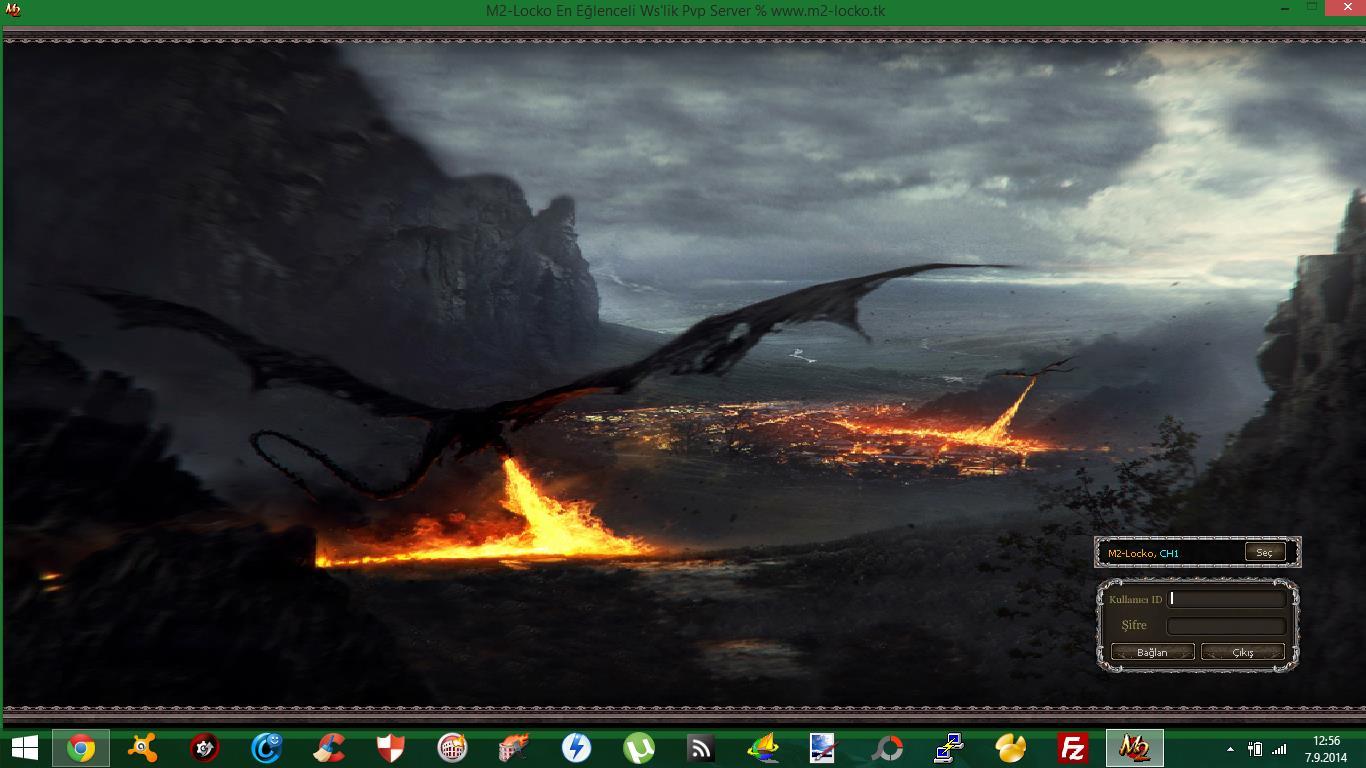
Task: Open the gray-red ring taskbar icon
Action: [886, 748]
